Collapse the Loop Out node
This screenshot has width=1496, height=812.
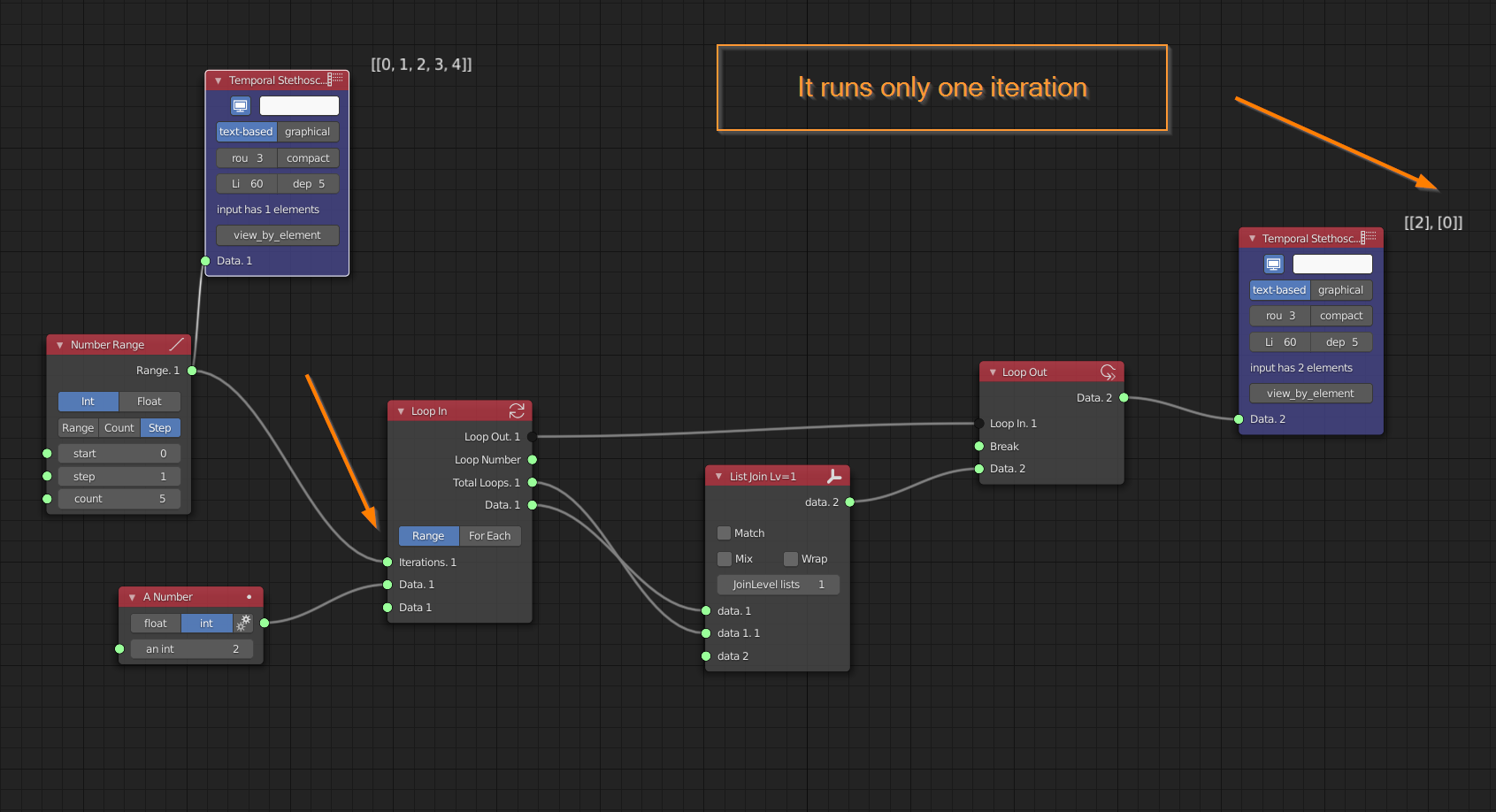click(x=993, y=372)
